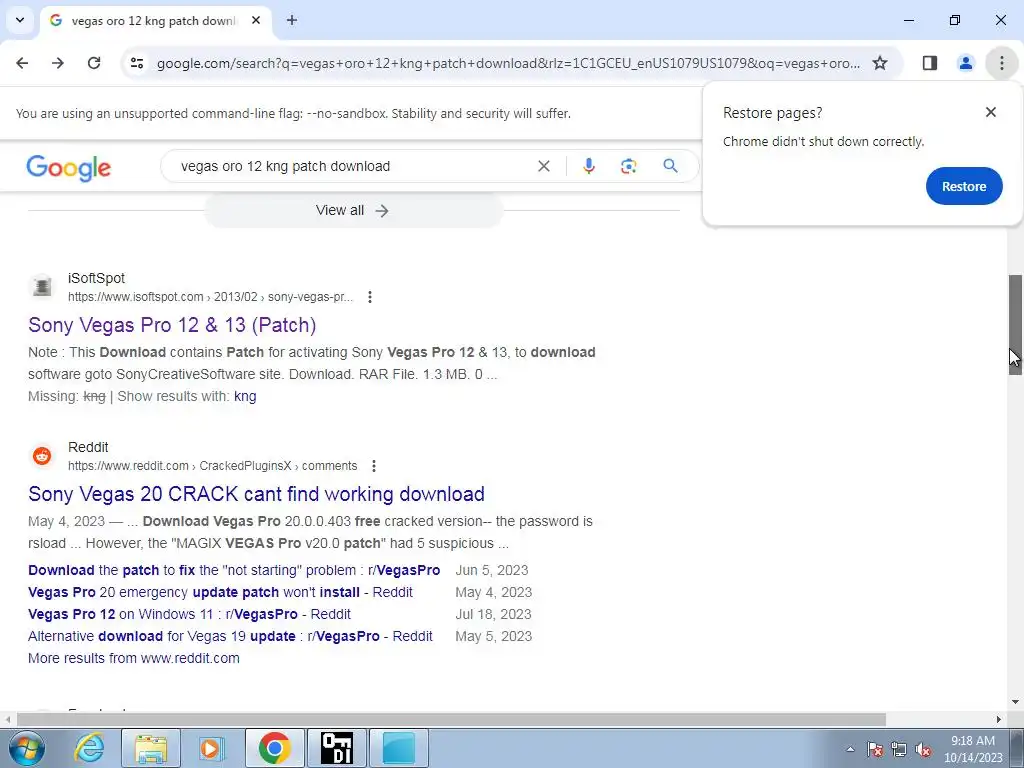This screenshot has height=768, width=1024.
Task: Open Chrome side panel icon
Action: click(930, 63)
